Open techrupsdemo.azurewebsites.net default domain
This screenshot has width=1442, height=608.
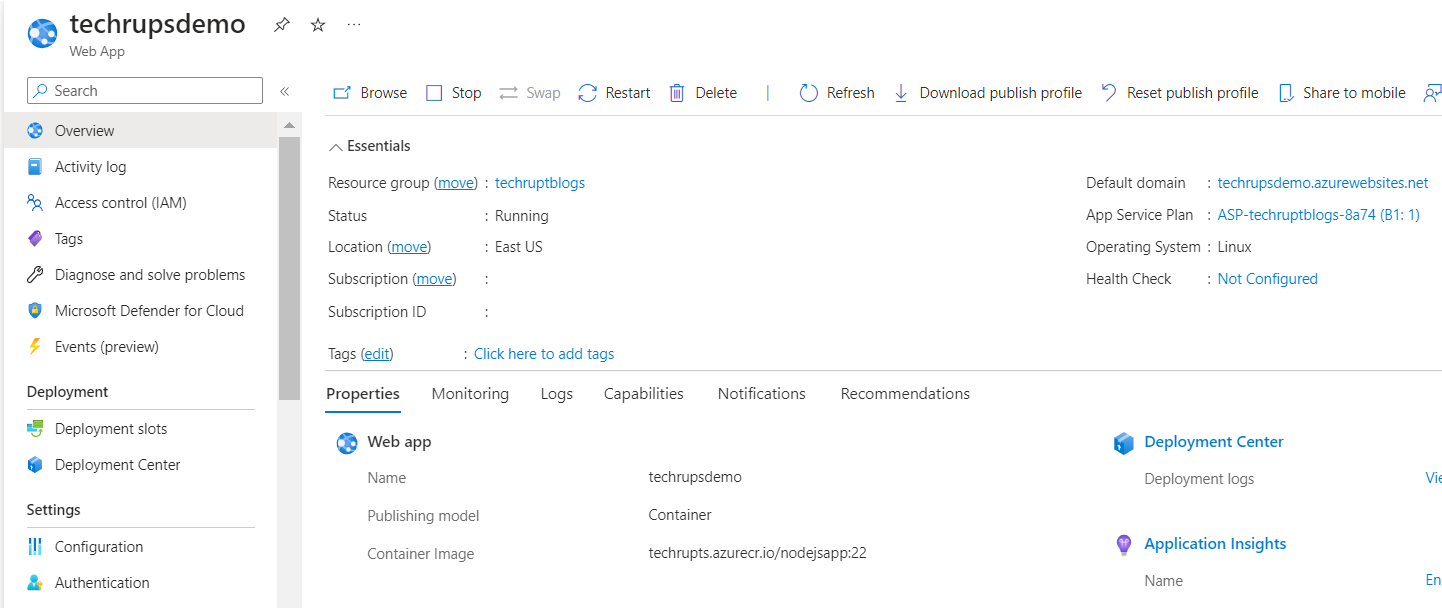pyautogui.click(x=1323, y=183)
